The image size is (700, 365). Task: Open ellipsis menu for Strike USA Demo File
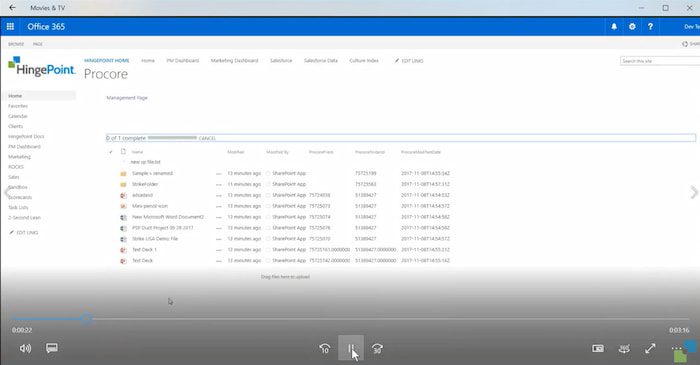coord(219,239)
